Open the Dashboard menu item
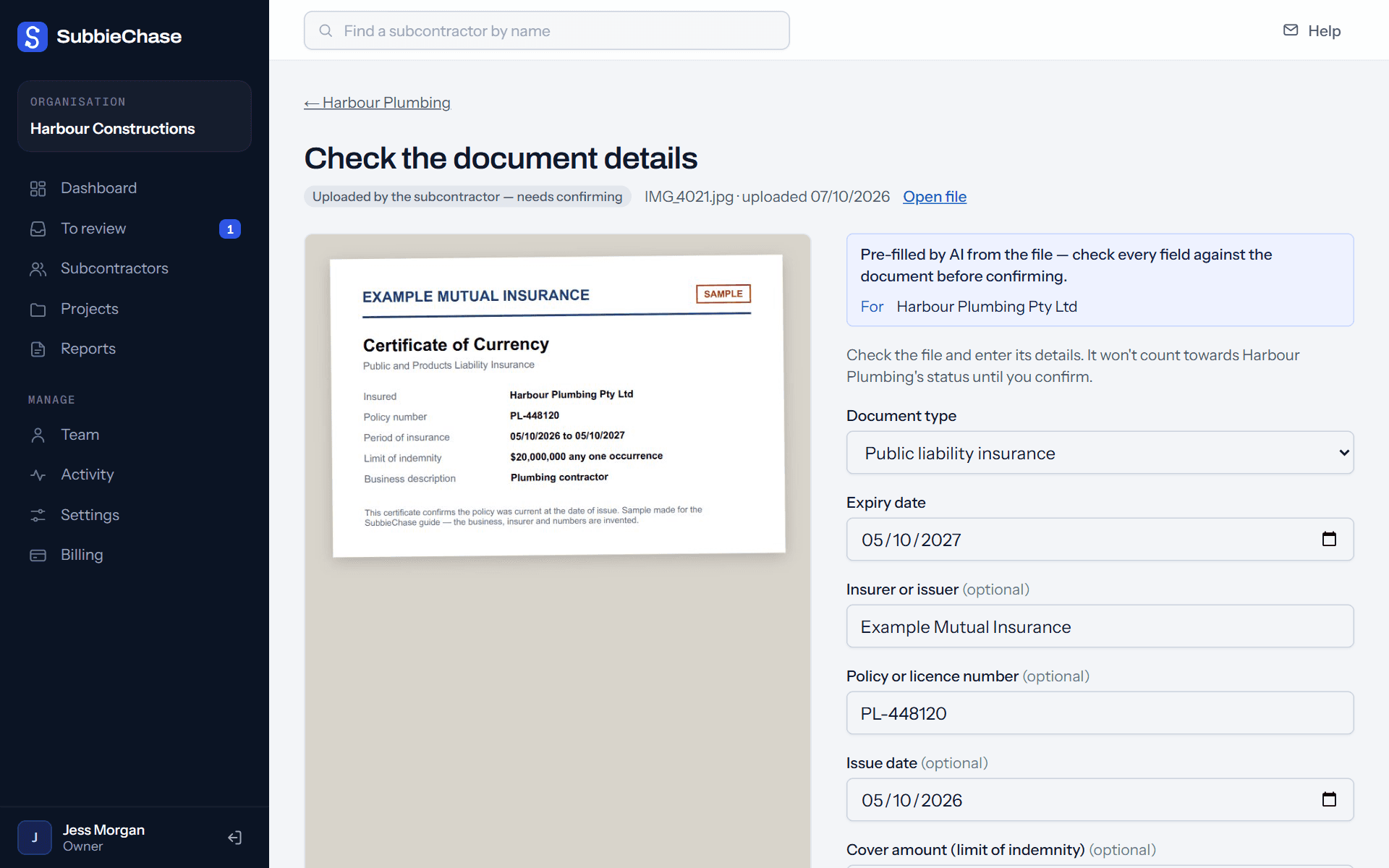This screenshot has width=1389, height=868. pyautogui.click(x=135, y=188)
